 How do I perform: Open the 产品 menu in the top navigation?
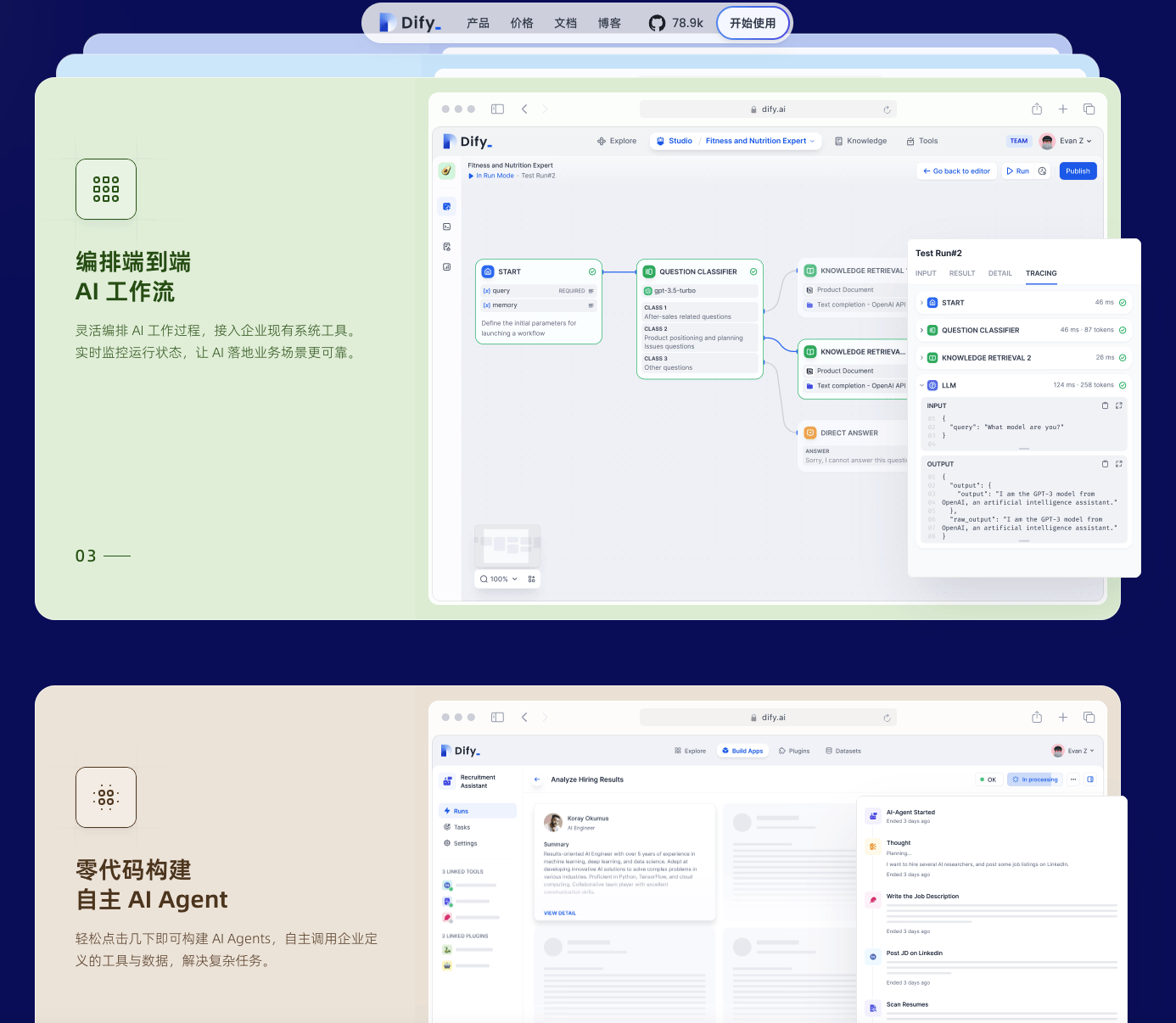[478, 23]
